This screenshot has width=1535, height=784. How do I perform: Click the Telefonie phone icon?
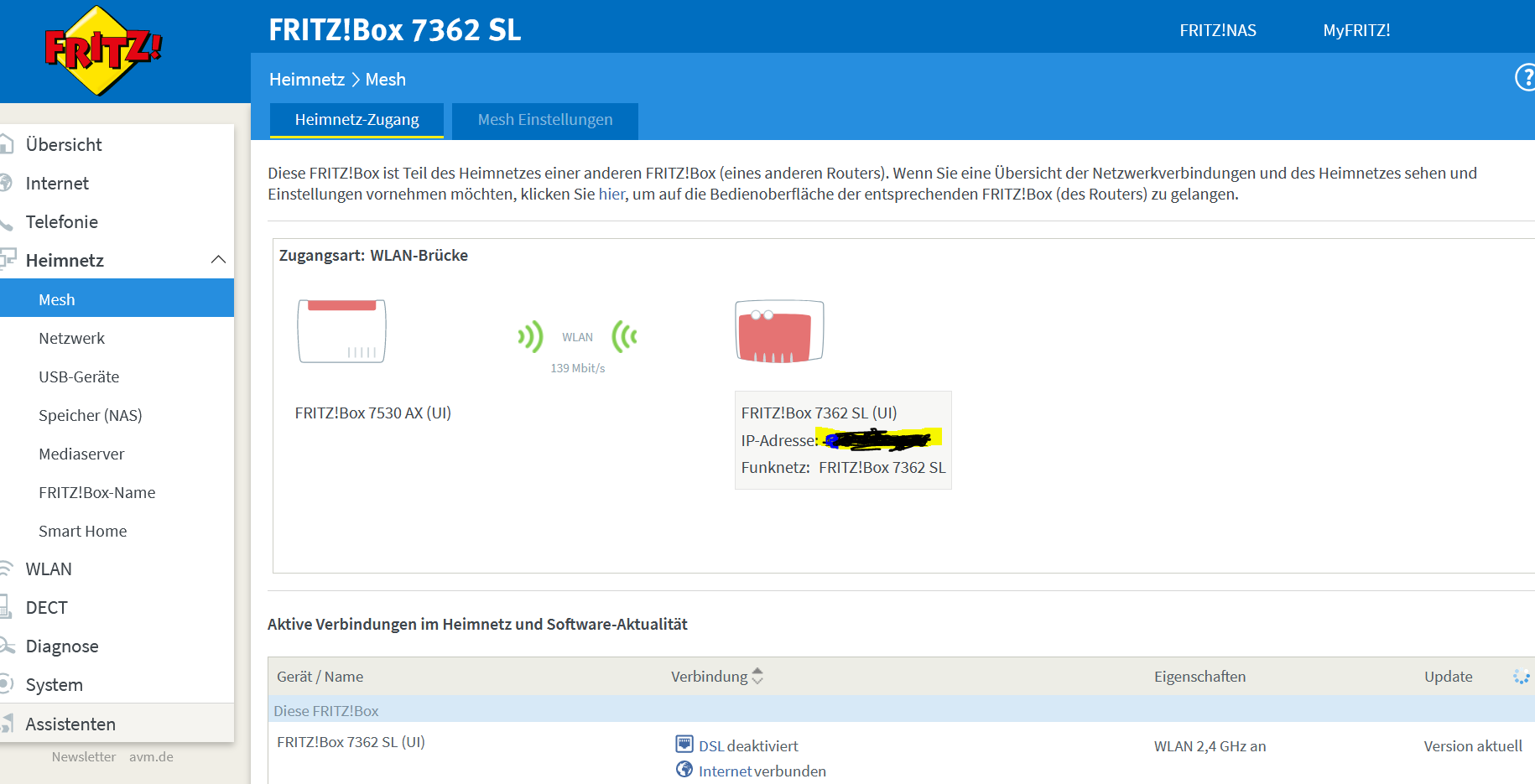click(6, 222)
